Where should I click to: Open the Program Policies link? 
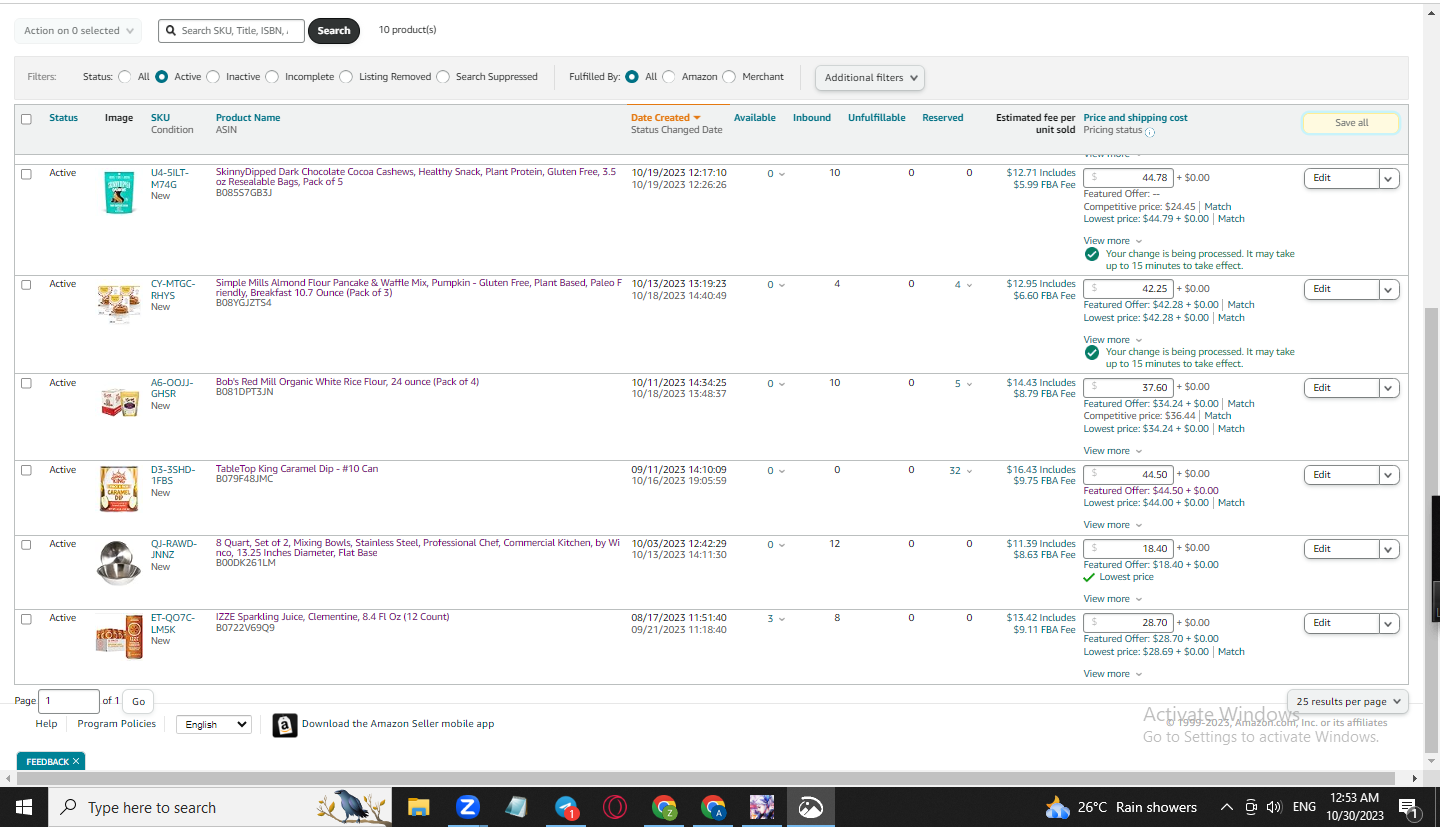(x=117, y=724)
